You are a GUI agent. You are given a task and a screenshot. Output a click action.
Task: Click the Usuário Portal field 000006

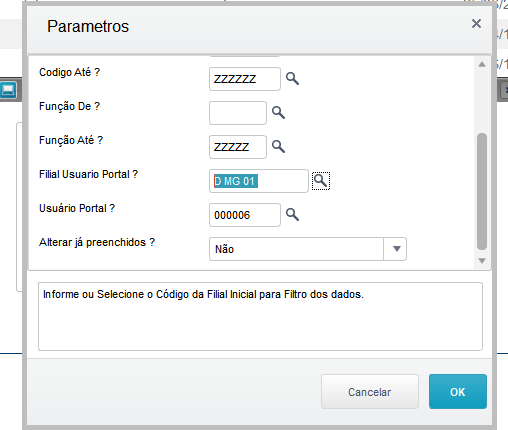point(245,215)
